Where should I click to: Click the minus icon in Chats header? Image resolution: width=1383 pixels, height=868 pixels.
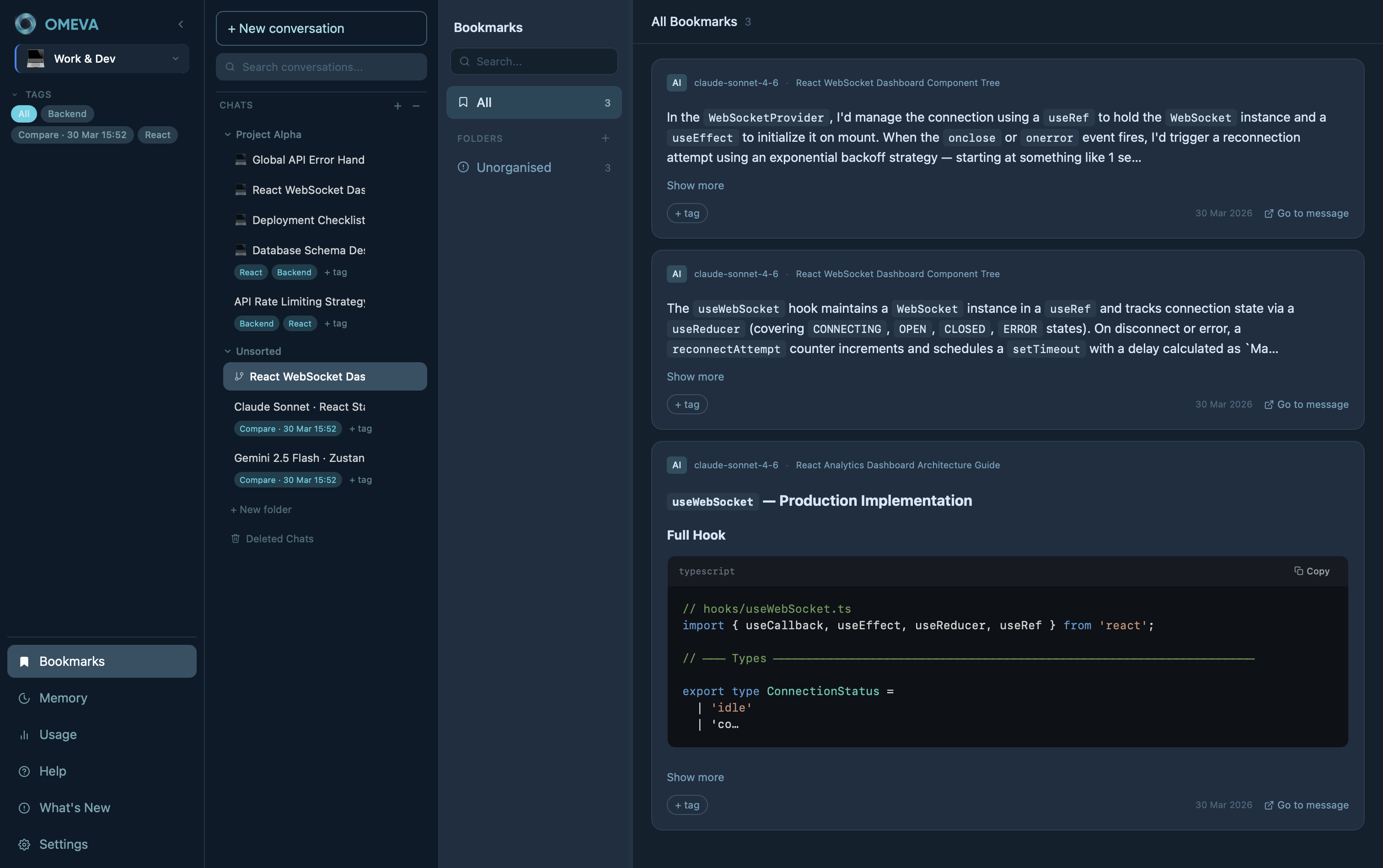pos(416,106)
